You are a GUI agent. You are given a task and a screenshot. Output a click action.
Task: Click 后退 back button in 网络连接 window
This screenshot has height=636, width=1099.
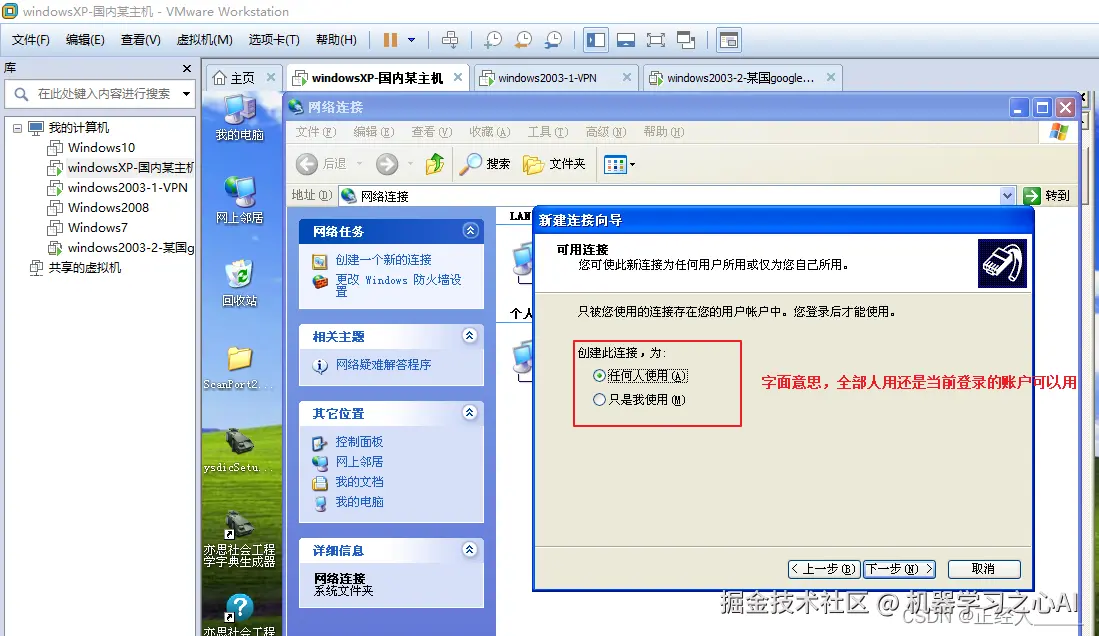322,164
